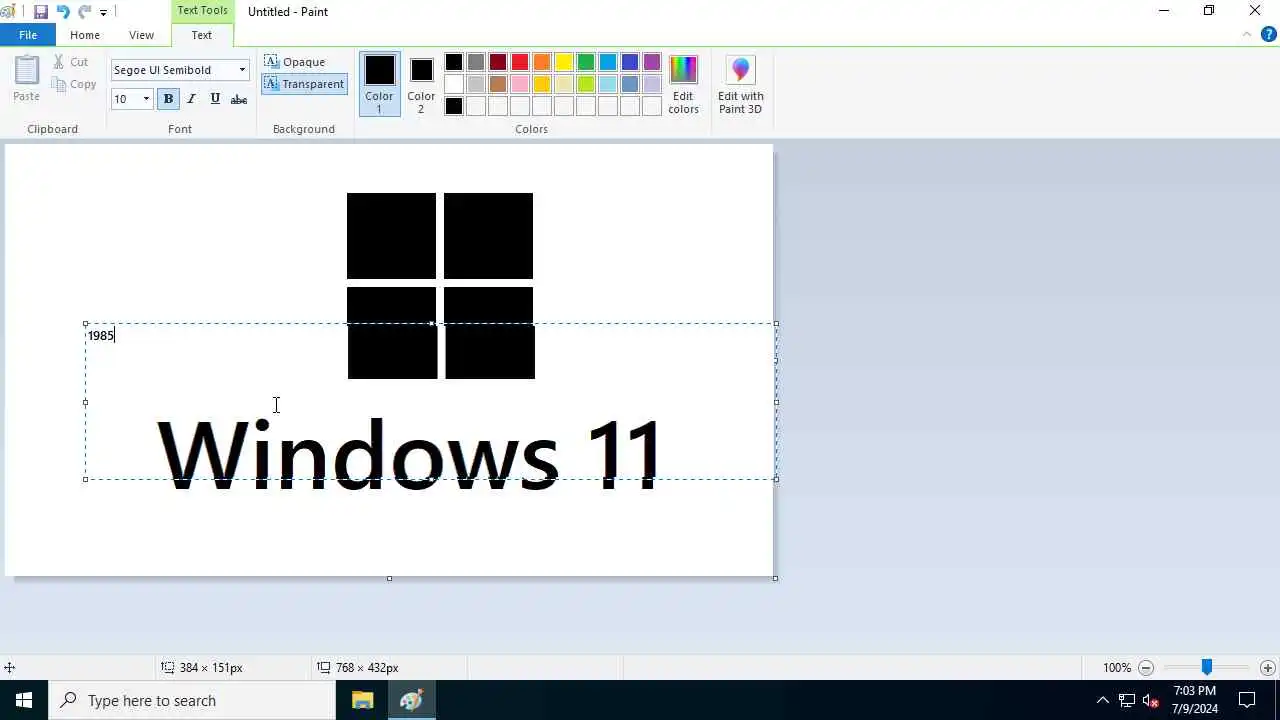Screen dimensions: 1280x720
Task: Select Transparent background option
Action: (304, 84)
